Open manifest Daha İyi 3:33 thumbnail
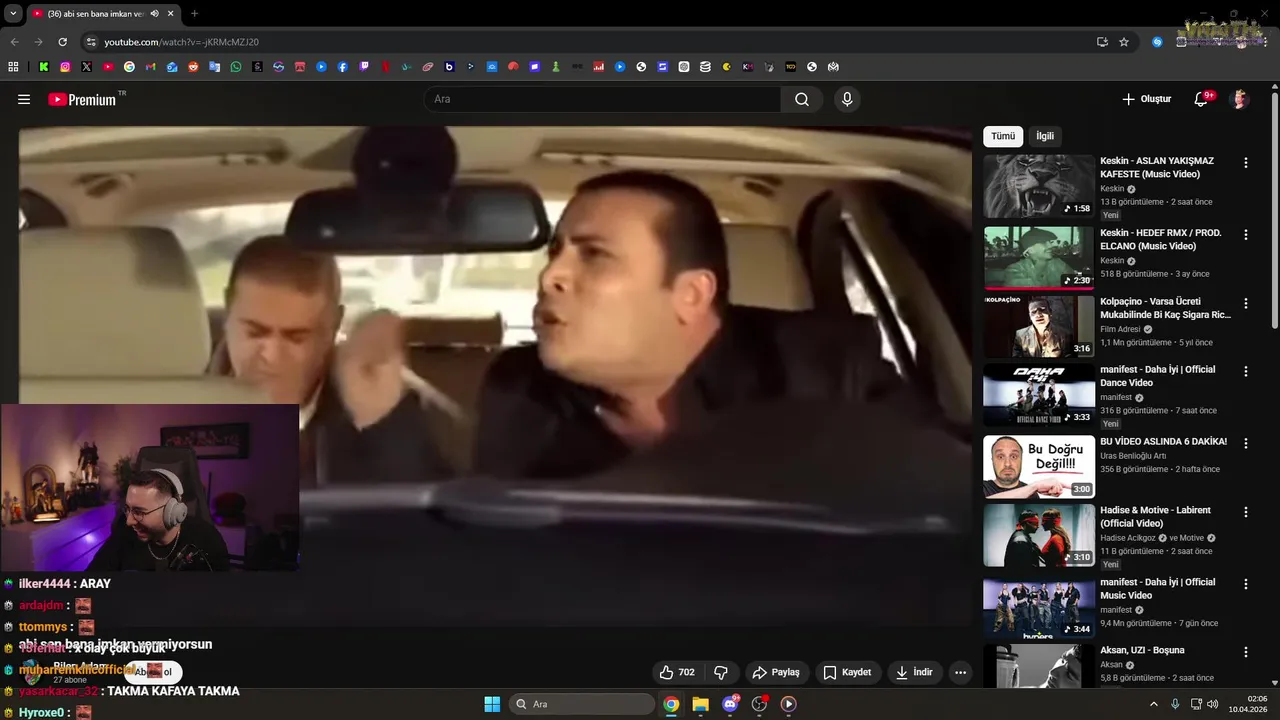 pos(1039,394)
